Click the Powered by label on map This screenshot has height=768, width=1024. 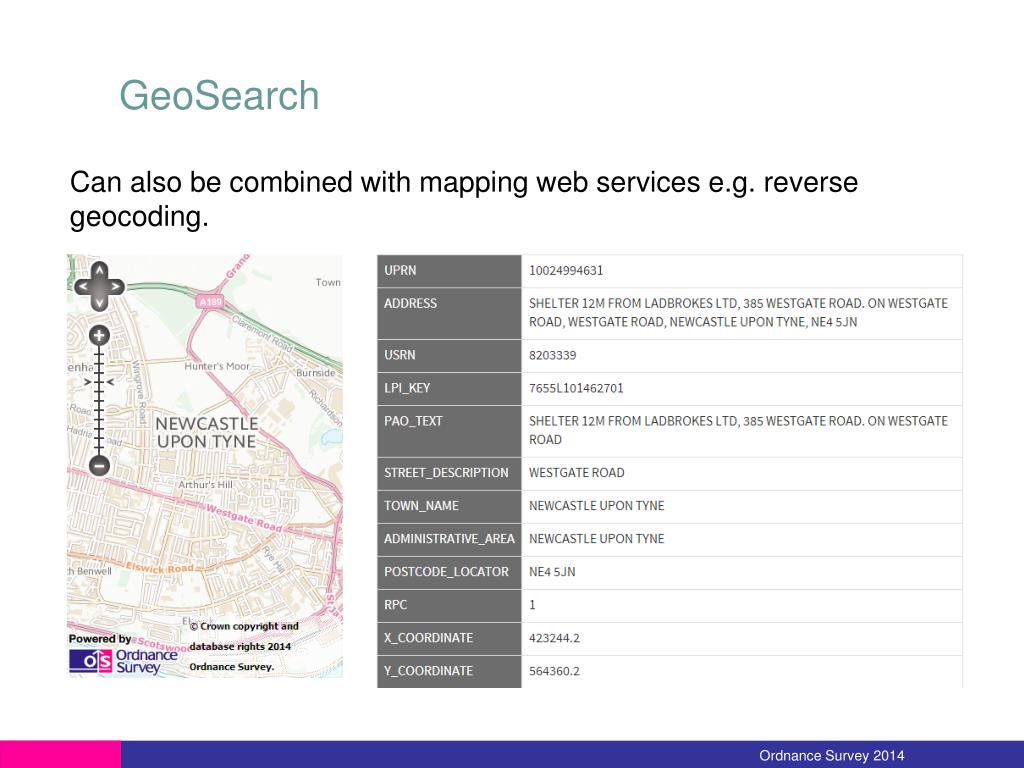click(x=100, y=639)
